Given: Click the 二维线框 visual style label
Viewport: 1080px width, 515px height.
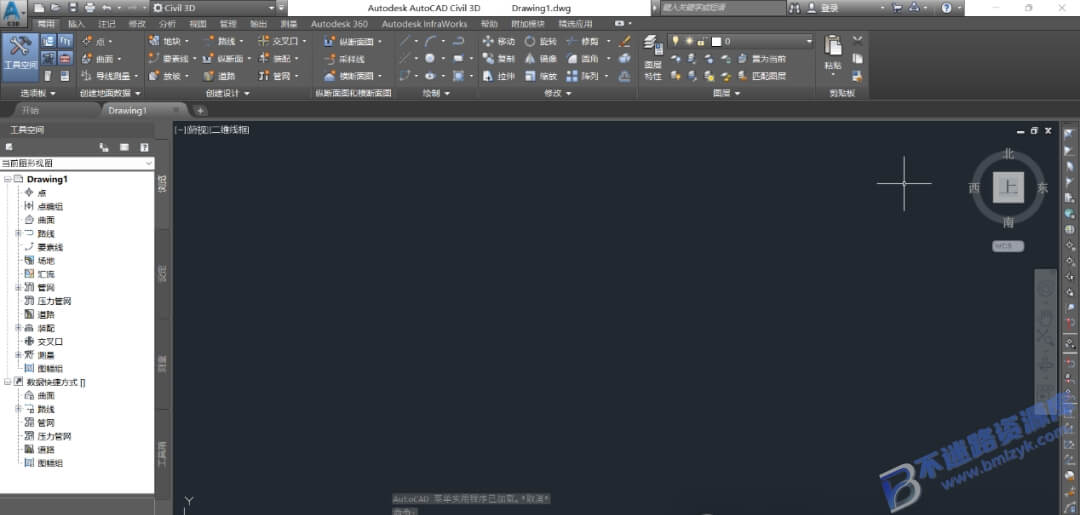Looking at the screenshot, I should [230, 129].
